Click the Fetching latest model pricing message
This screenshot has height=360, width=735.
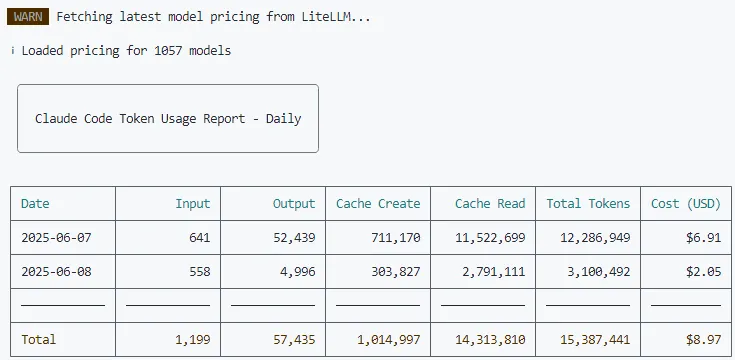[x=214, y=17]
